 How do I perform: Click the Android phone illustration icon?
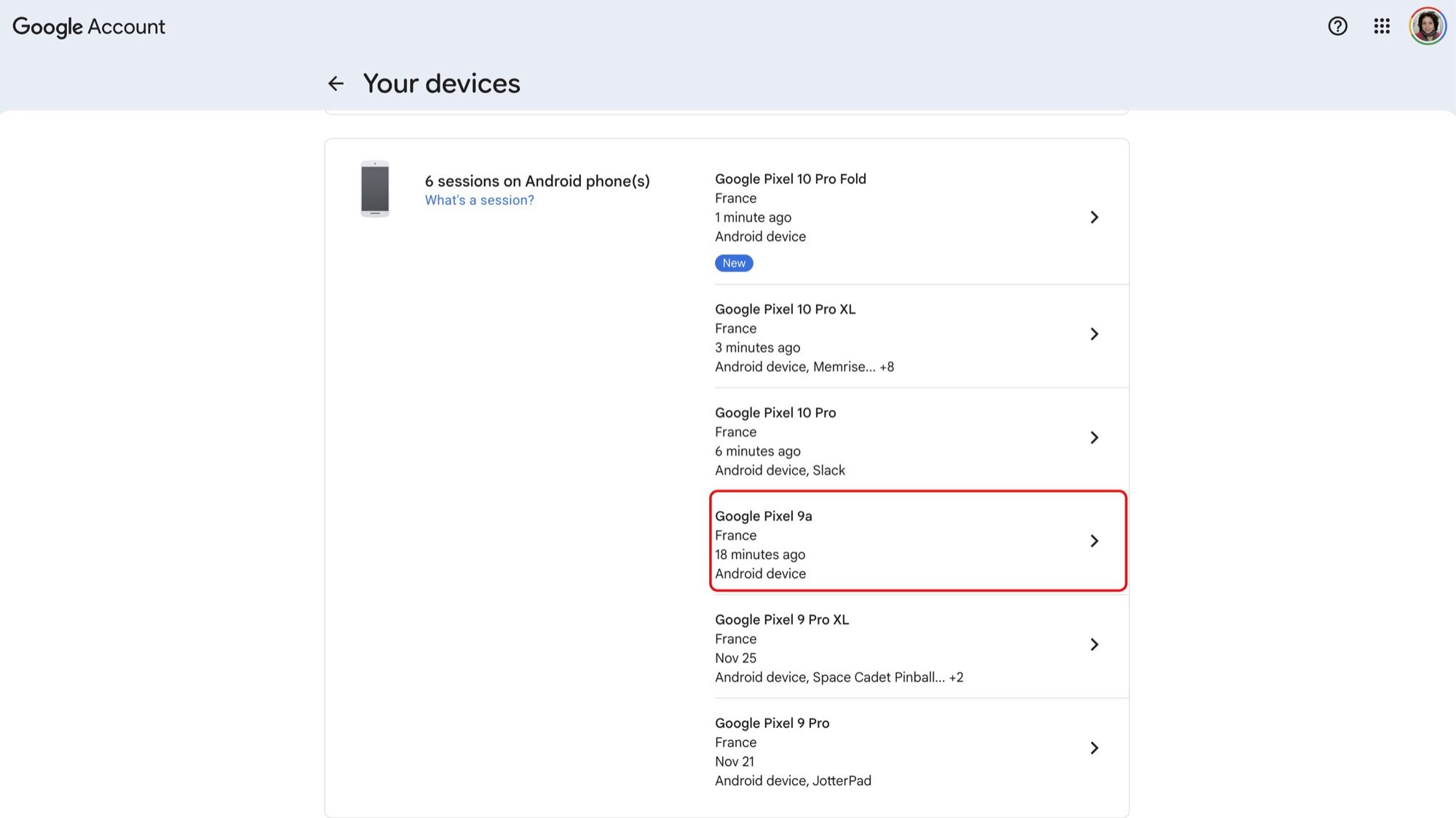click(375, 190)
